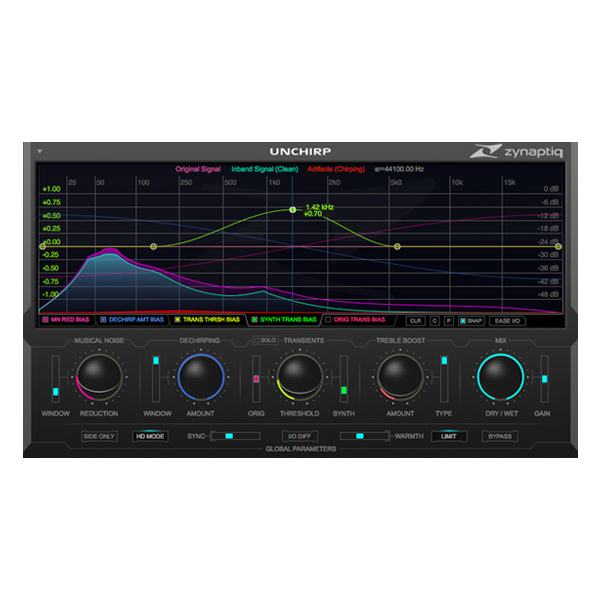Screen dimensions: 600x600
Task: Click the curve breakpoint near 5k0
Action: click(x=397, y=246)
